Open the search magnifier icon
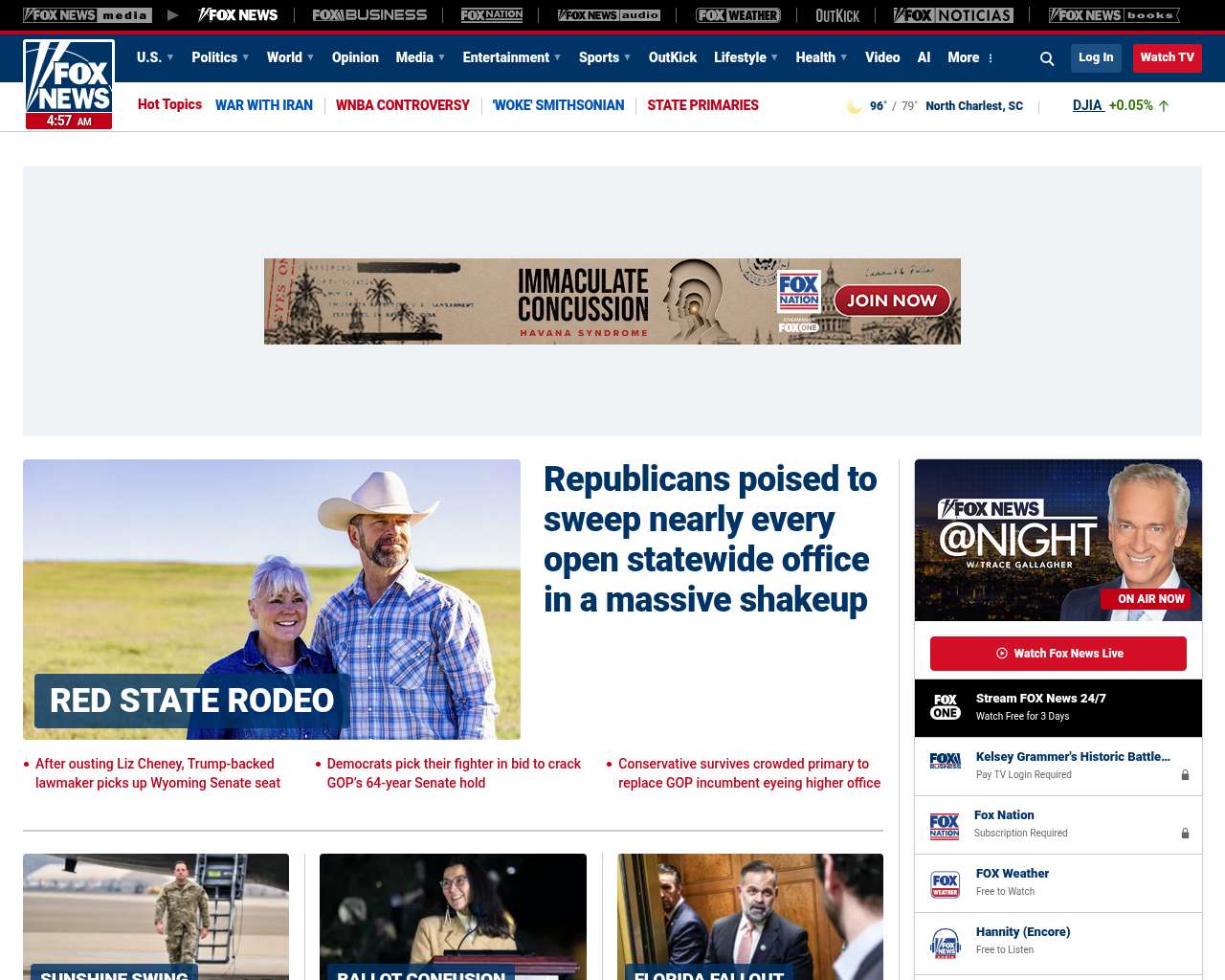1225x980 pixels. click(1047, 58)
